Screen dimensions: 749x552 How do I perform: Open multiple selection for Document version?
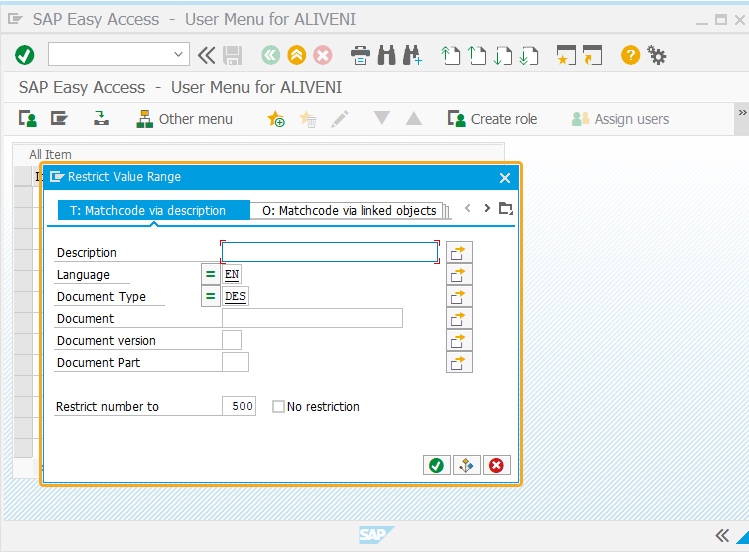pyautogui.click(x=459, y=340)
